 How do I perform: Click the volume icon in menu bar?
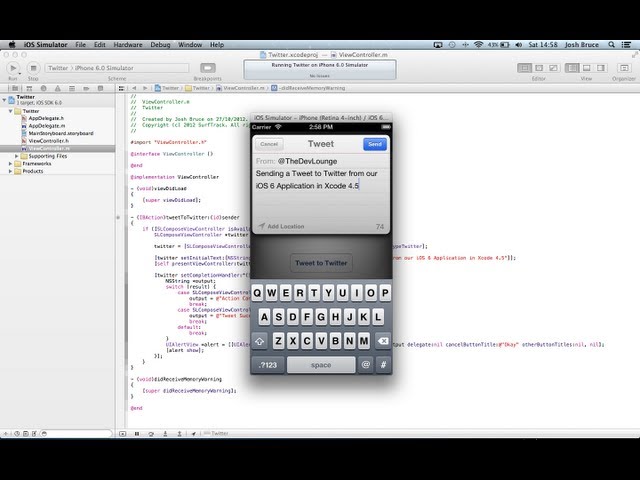click(518, 45)
